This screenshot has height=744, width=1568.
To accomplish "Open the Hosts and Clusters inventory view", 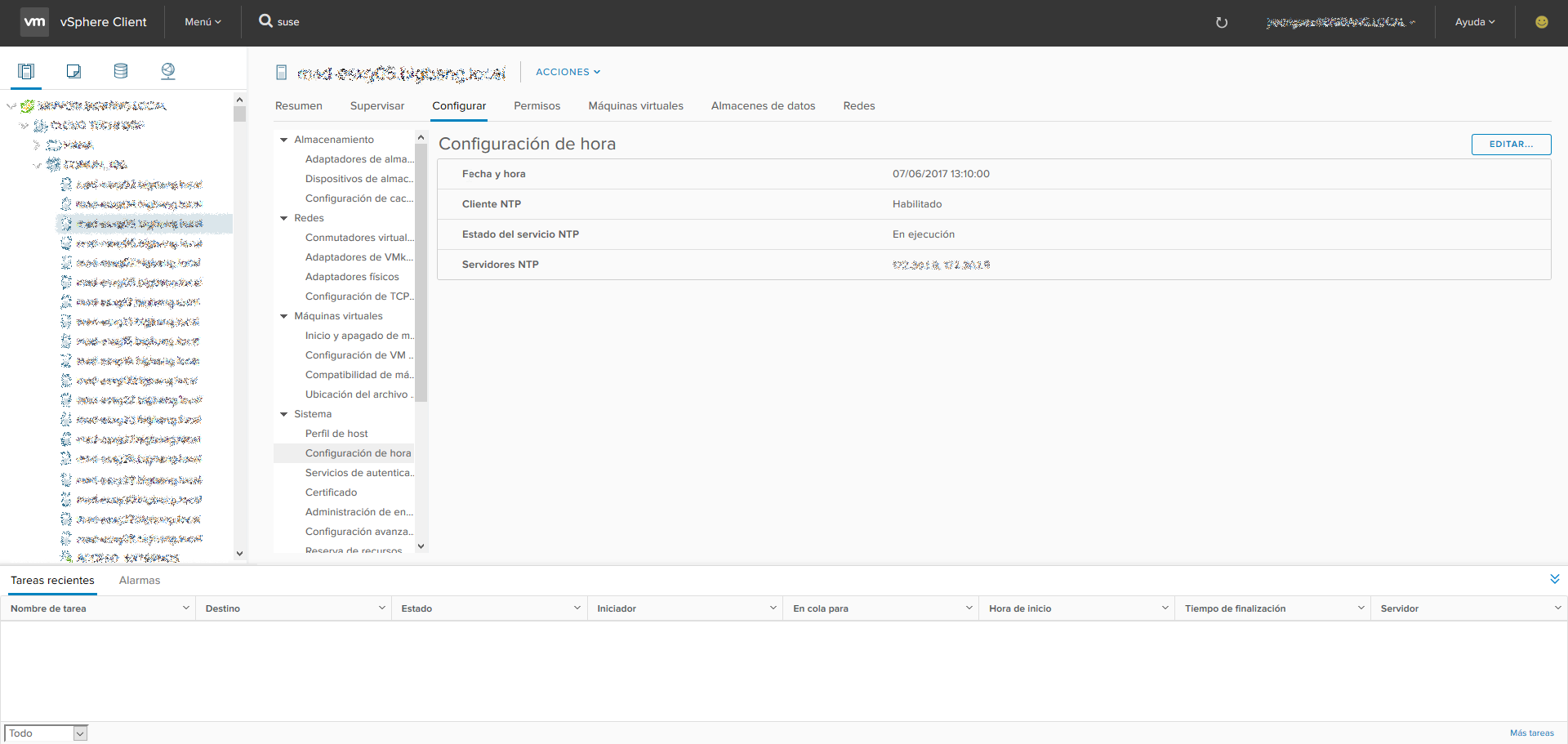I will tap(26, 71).
